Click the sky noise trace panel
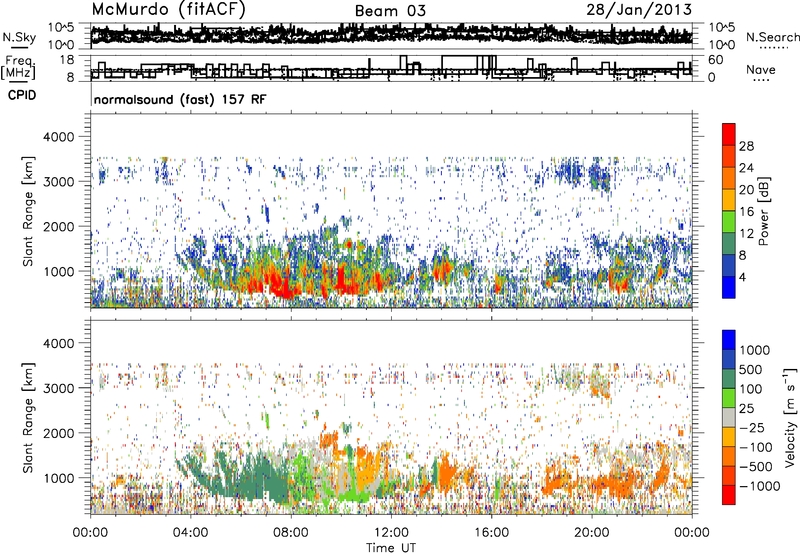Screen dimensions: 800x554 (x=391, y=36)
